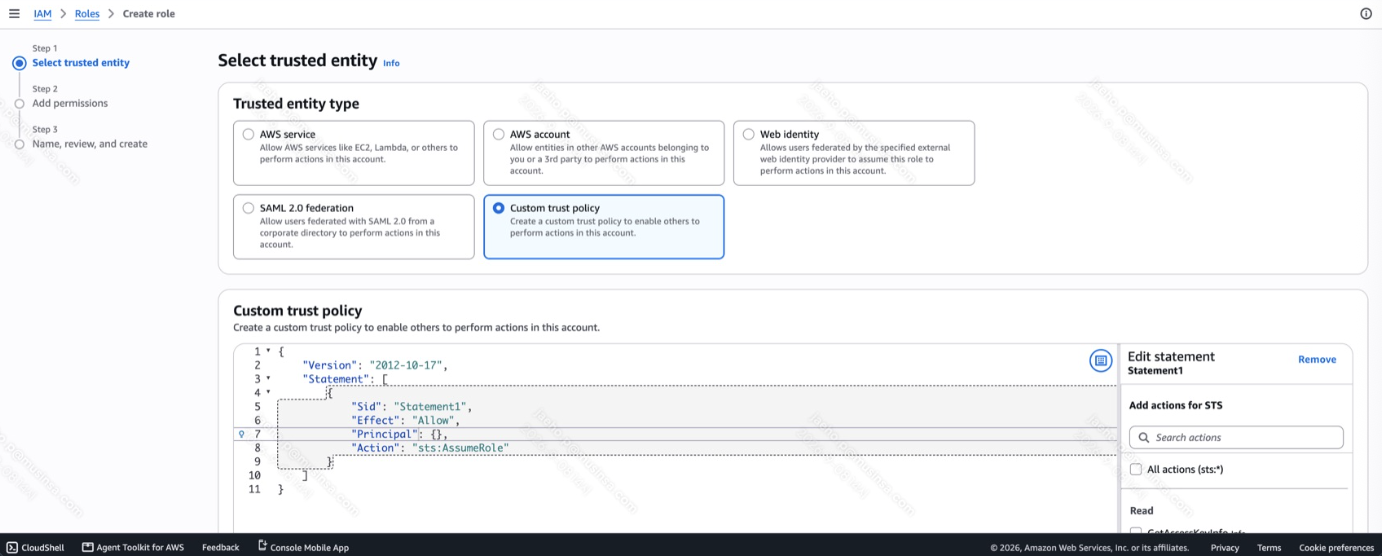Screen dimensions: 1382x556
Task: Jump to Add permissions step
Action: [70, 103]
